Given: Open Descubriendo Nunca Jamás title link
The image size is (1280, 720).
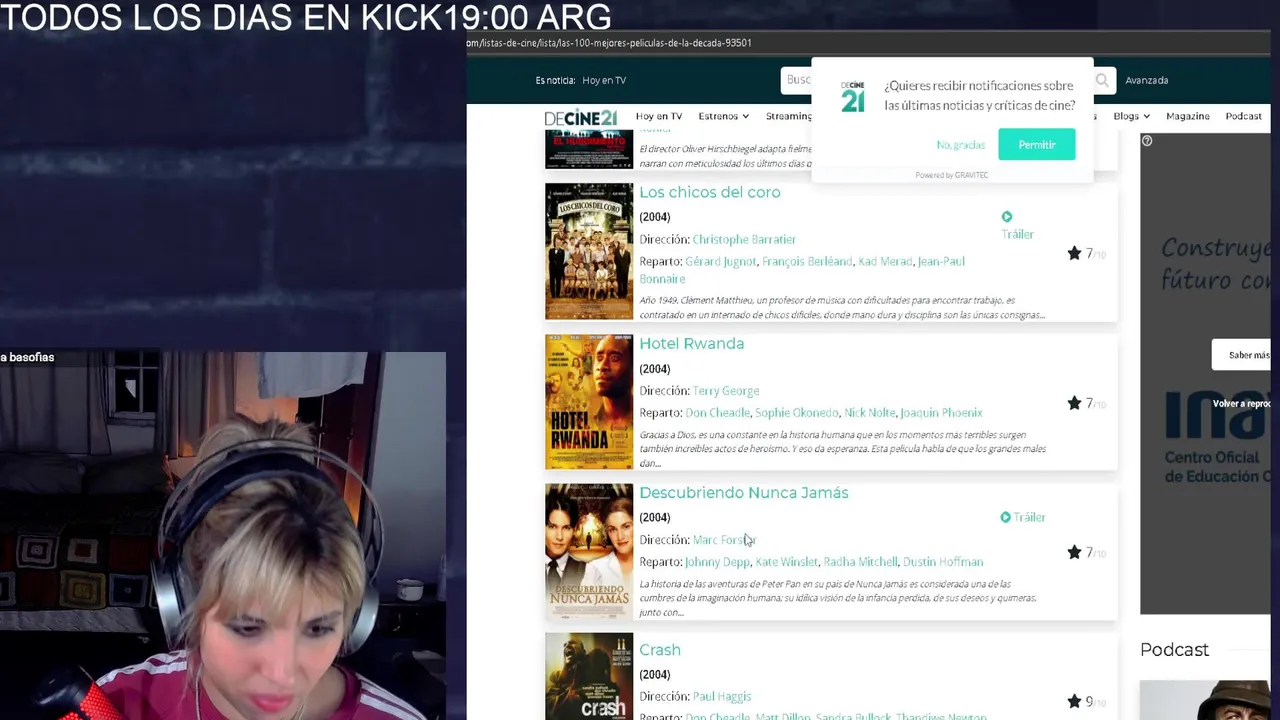Looking at the screenshot, I should click(x=743, y=492).
